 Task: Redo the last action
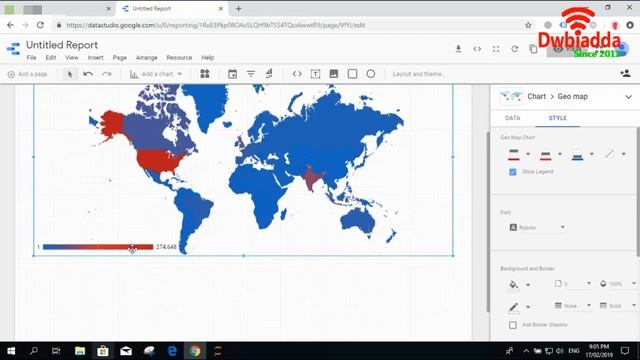(106, 74)
